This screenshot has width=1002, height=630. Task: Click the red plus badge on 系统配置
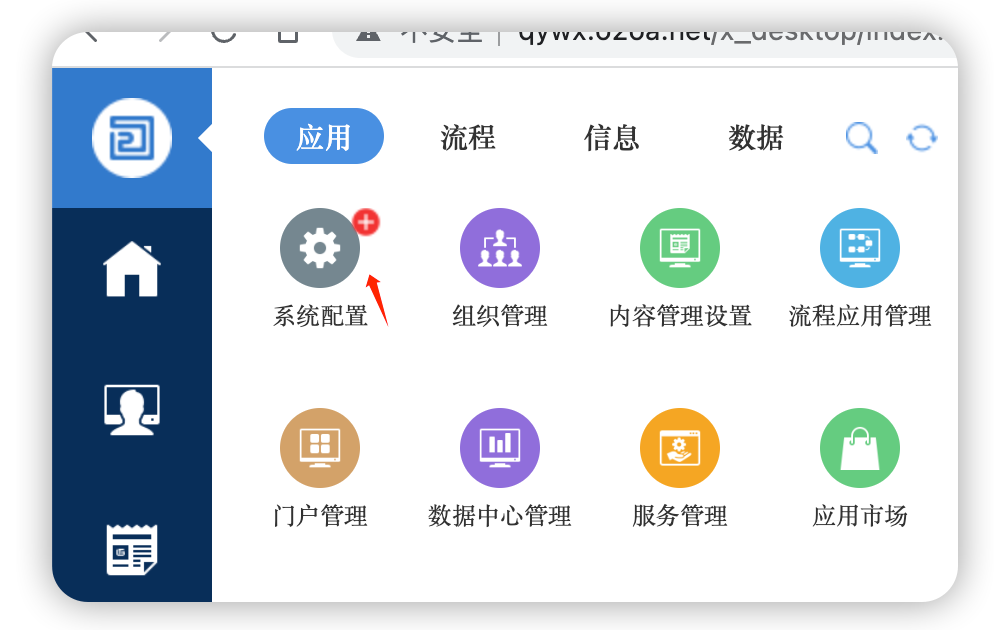367,222
